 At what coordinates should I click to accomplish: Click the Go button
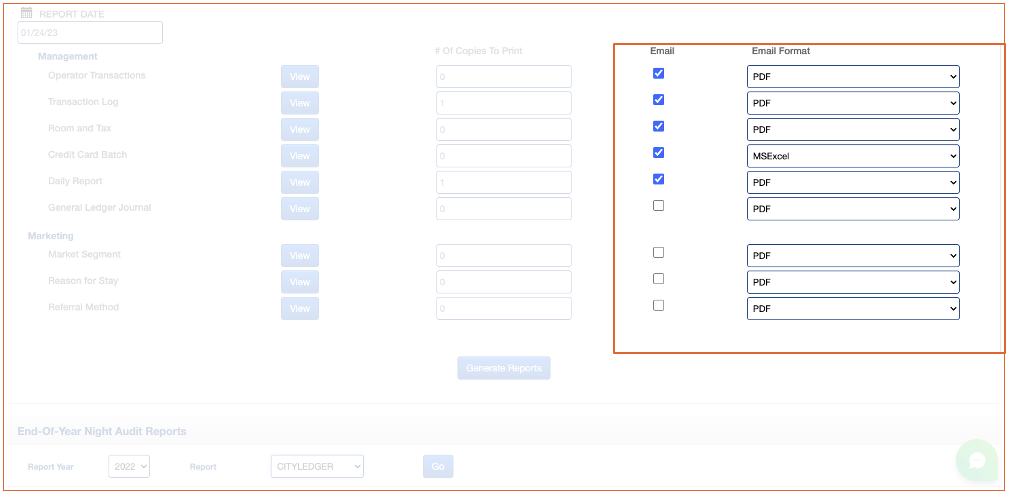[x=437, y=466]
